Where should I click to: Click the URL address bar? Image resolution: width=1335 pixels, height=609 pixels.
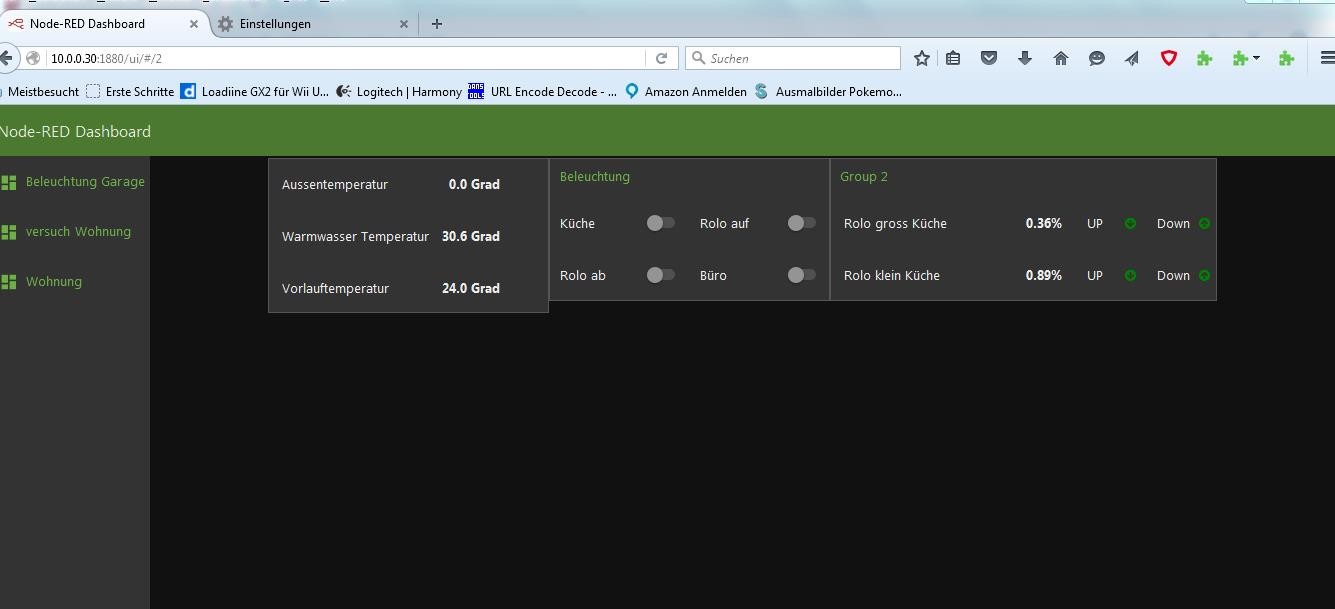[345, 58]
